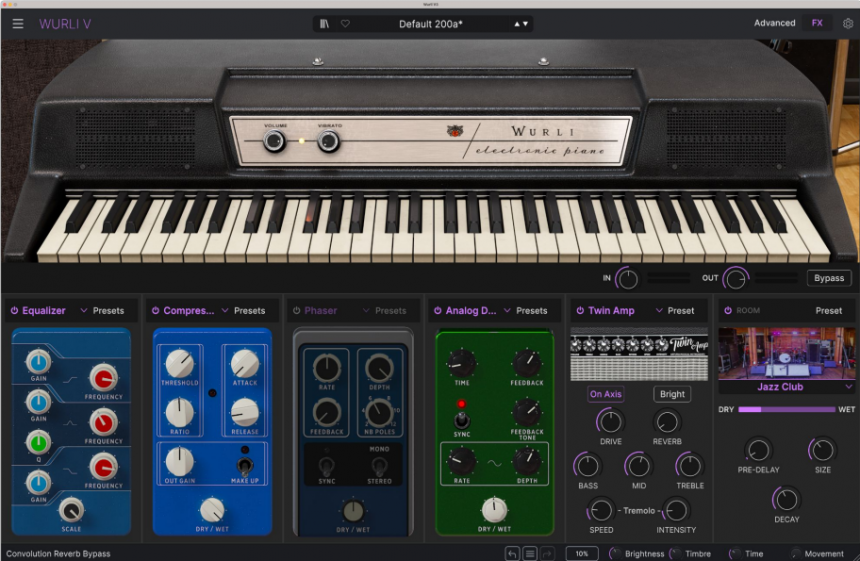Click the Room Decay knob
The height and width of the screenshot is (561, 860).
(x=786, y=500)
